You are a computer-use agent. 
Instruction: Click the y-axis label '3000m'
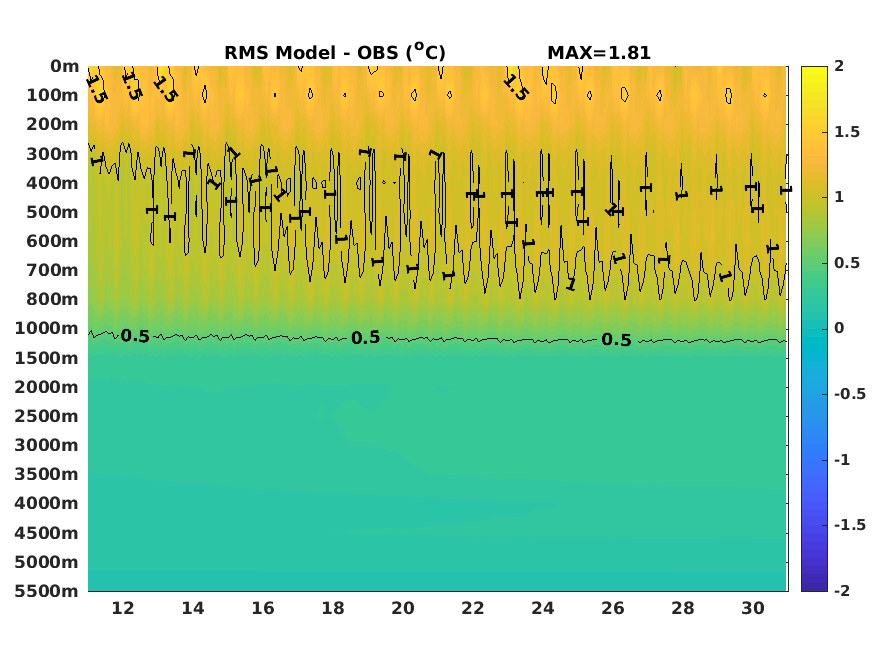[x=47, y=445]
